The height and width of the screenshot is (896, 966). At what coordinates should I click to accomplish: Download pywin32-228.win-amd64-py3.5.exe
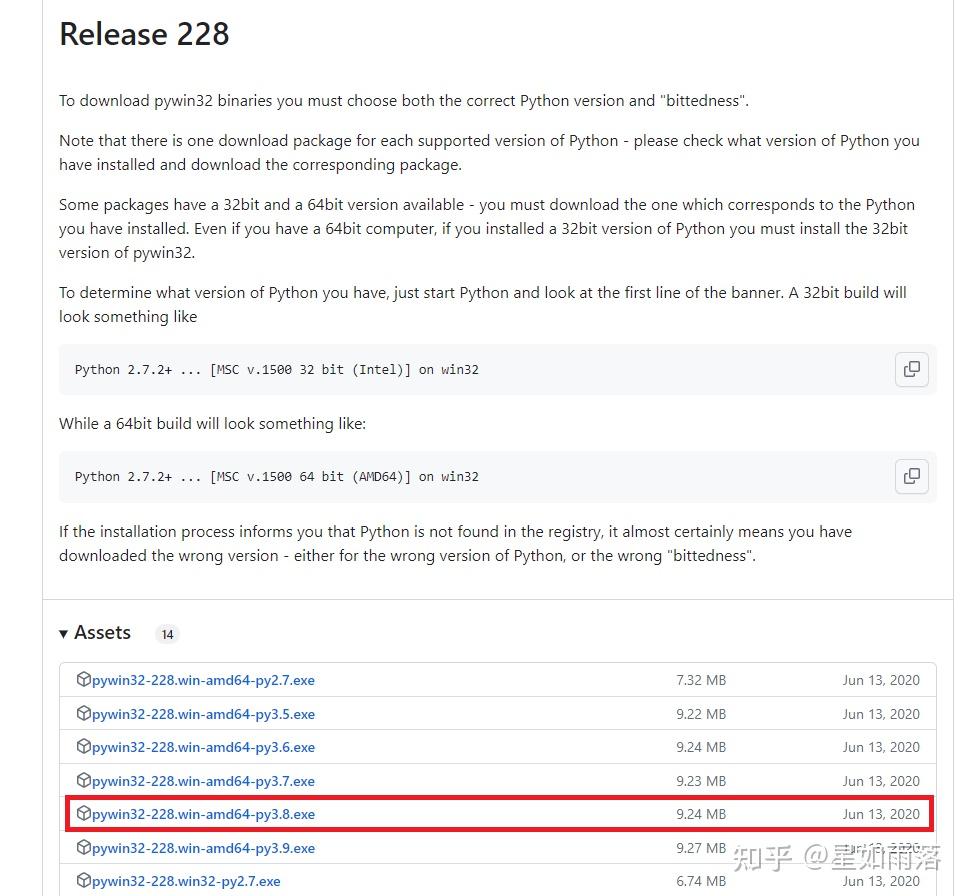click(203, 714)
